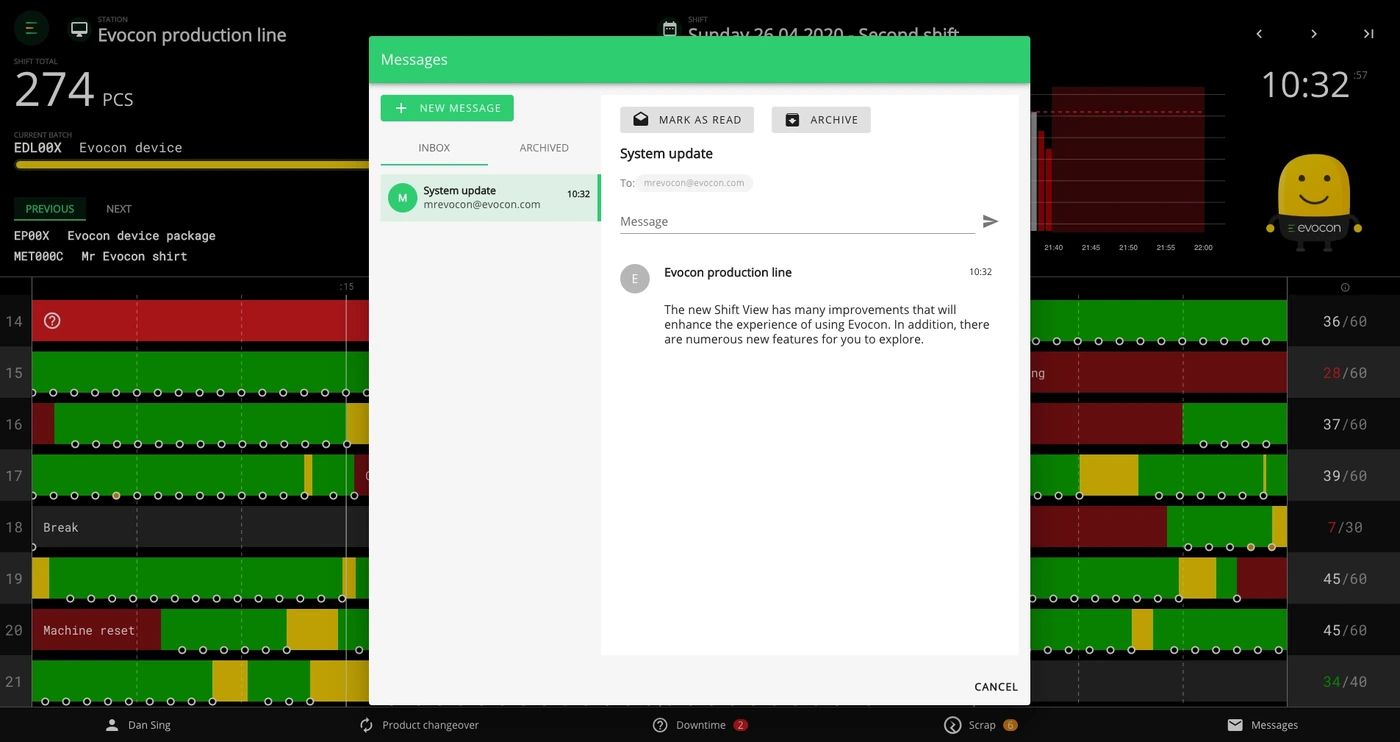The image size is (1400, 742).
Task: Select the Next batches tab
Action: pos(119,209)
